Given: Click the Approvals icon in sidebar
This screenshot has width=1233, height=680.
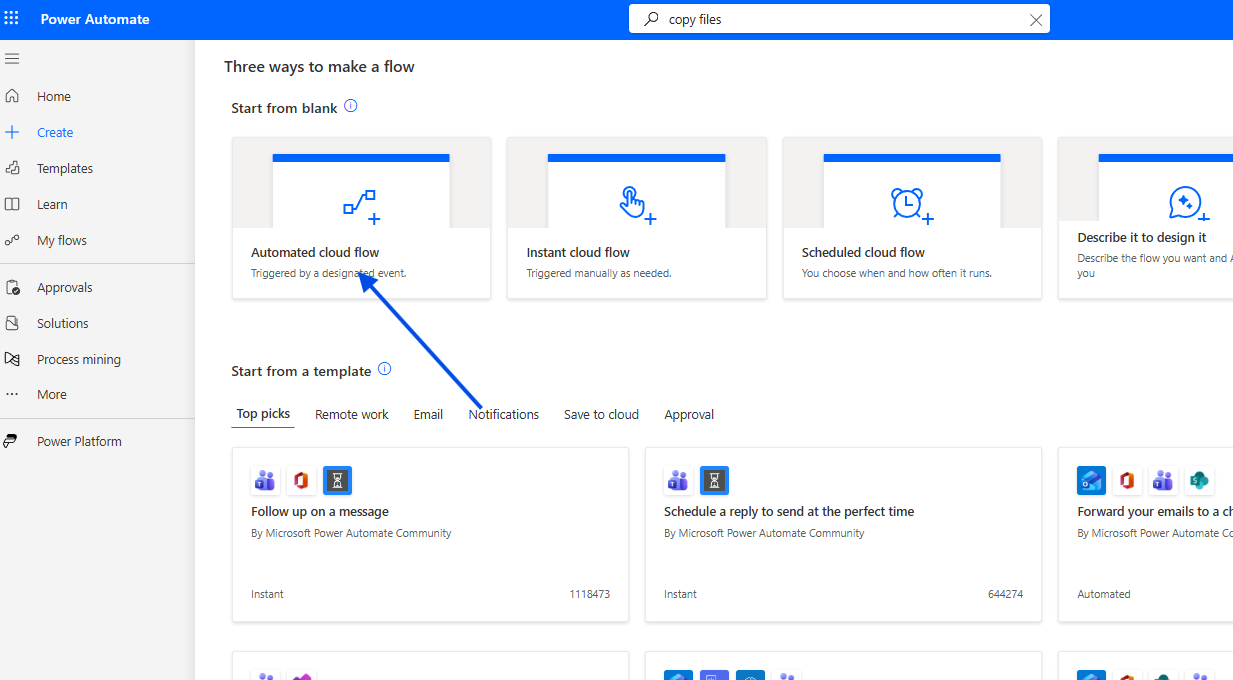Looking at the screenshot, I should 12,287.
